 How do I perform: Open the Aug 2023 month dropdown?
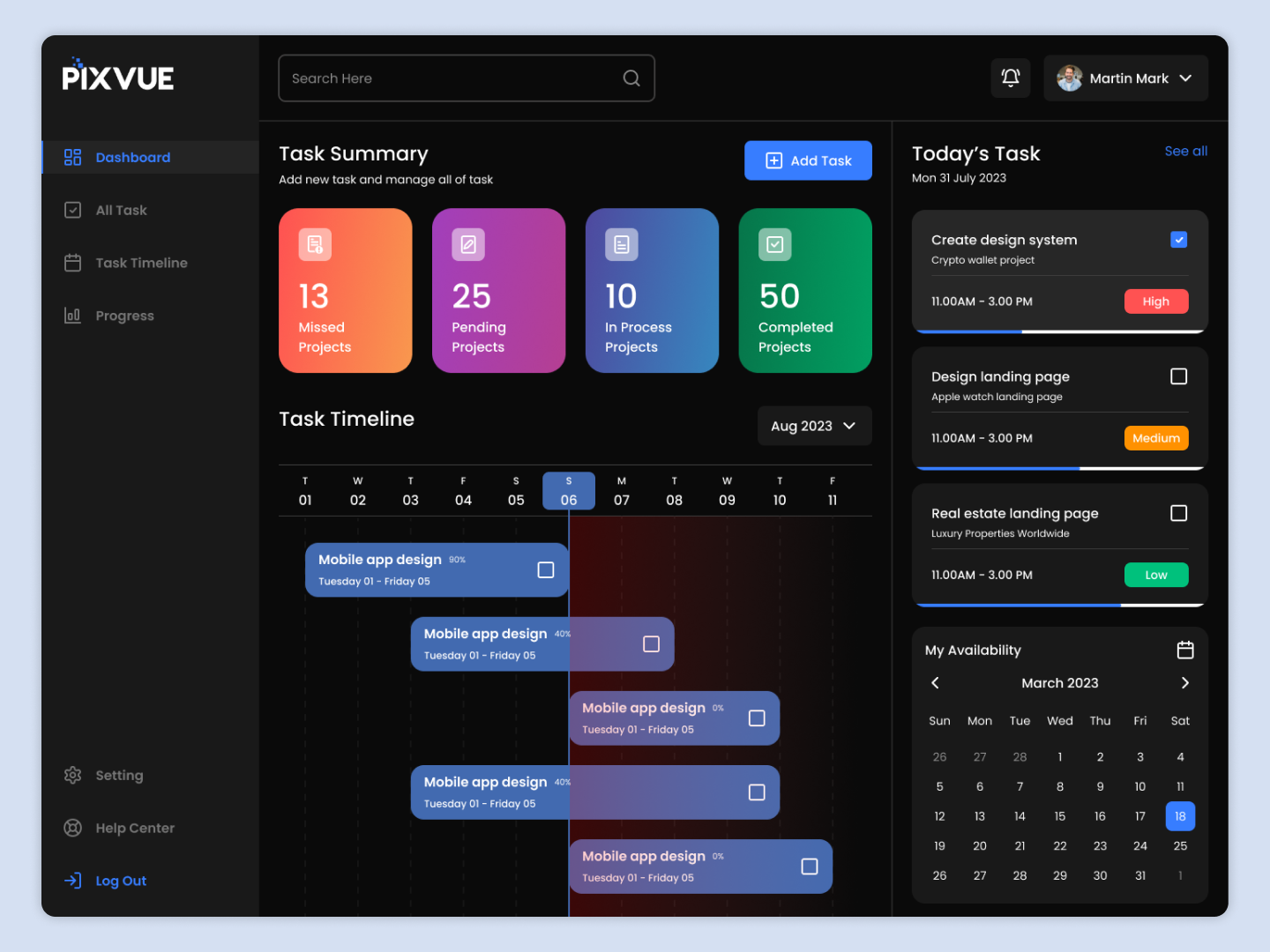[813, 426]
